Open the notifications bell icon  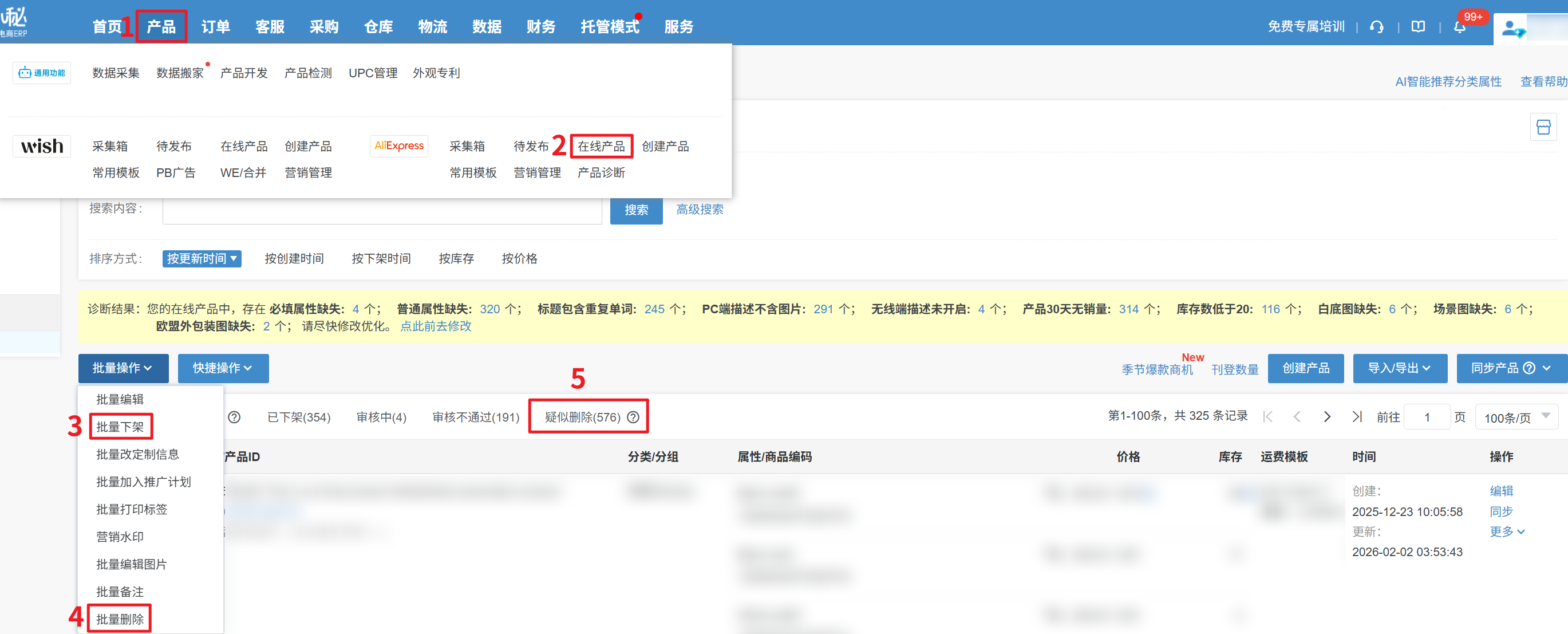coord(1459,27)
